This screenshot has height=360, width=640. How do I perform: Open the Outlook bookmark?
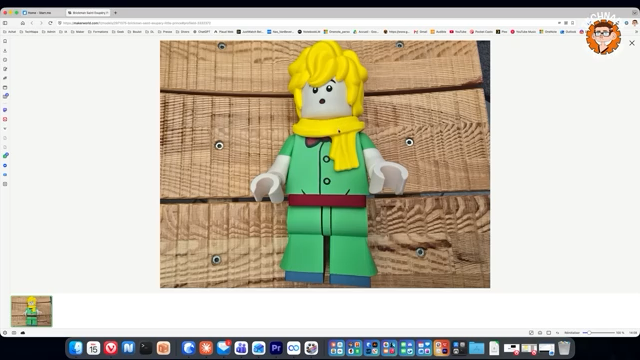[568, 31]
